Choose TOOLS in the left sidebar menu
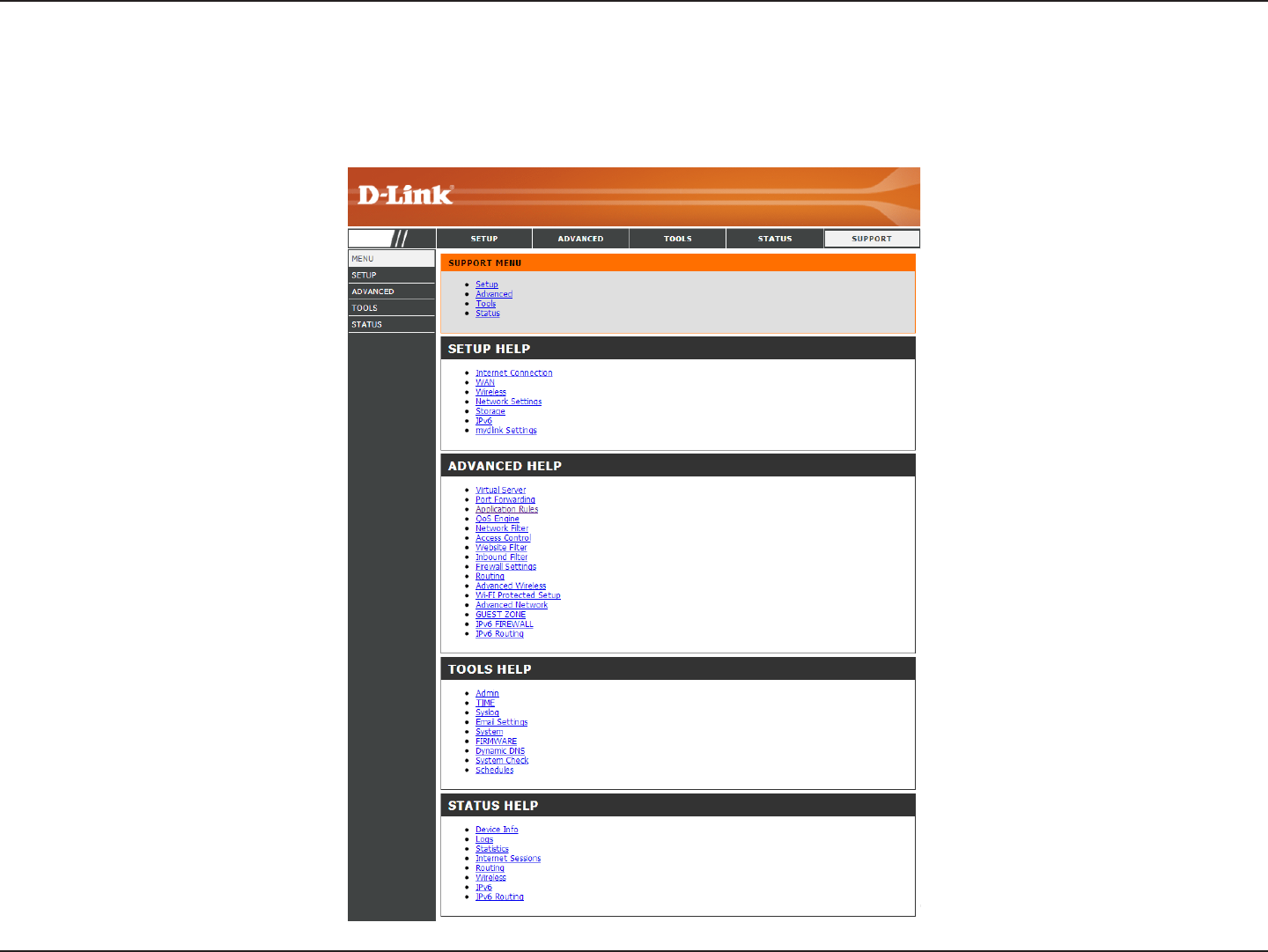 [x=392, y=308]
